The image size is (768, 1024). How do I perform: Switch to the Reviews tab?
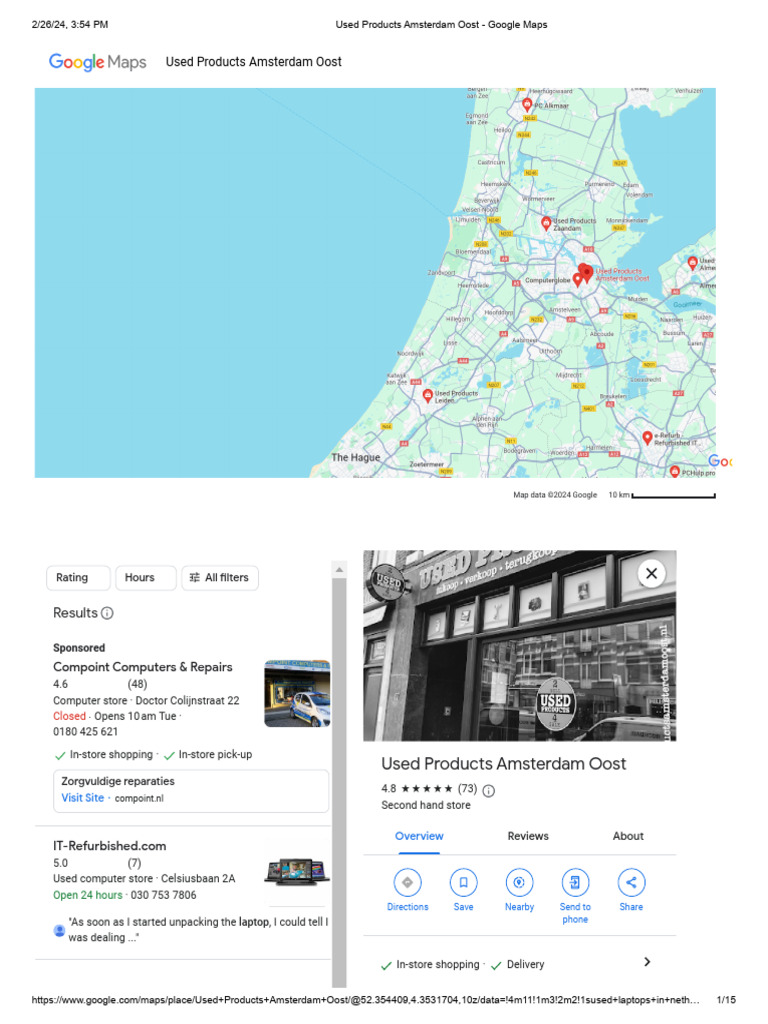tap(528, 836)
